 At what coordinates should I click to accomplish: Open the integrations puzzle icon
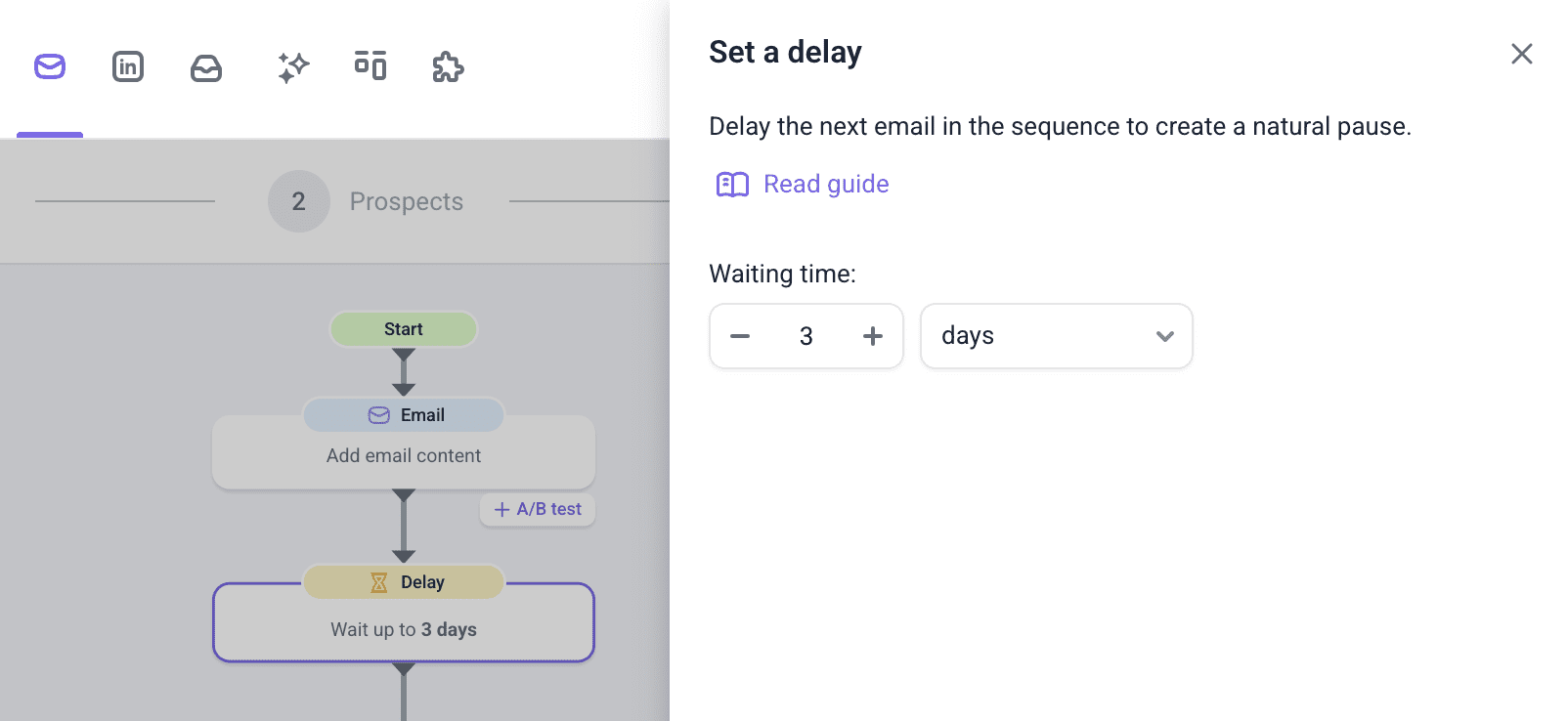tap(448, 67)
